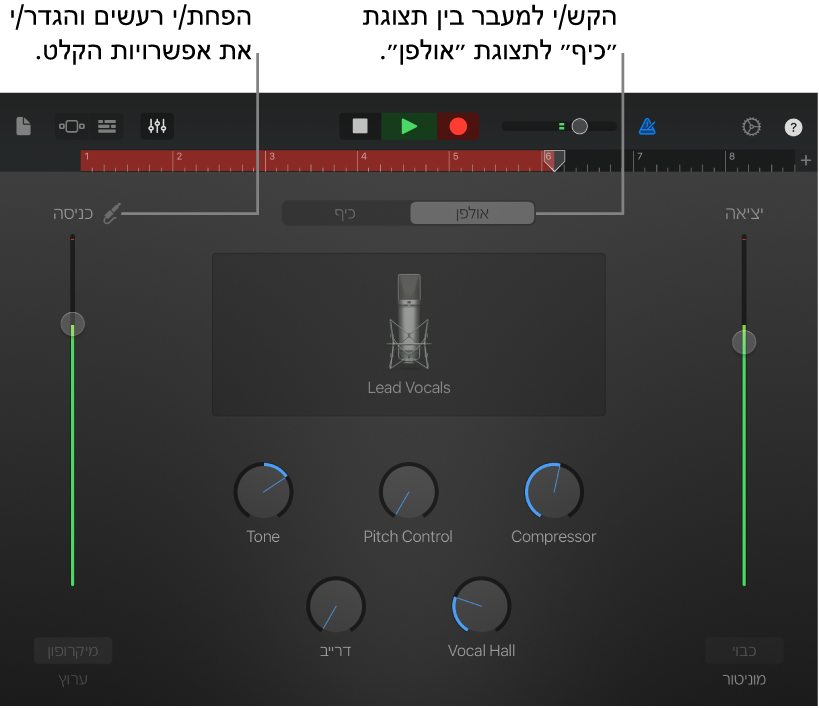Viewport: 819px width, 708px height.
Task: Switch to the כיף (Fun) tab
Action: tap(346, 212)
